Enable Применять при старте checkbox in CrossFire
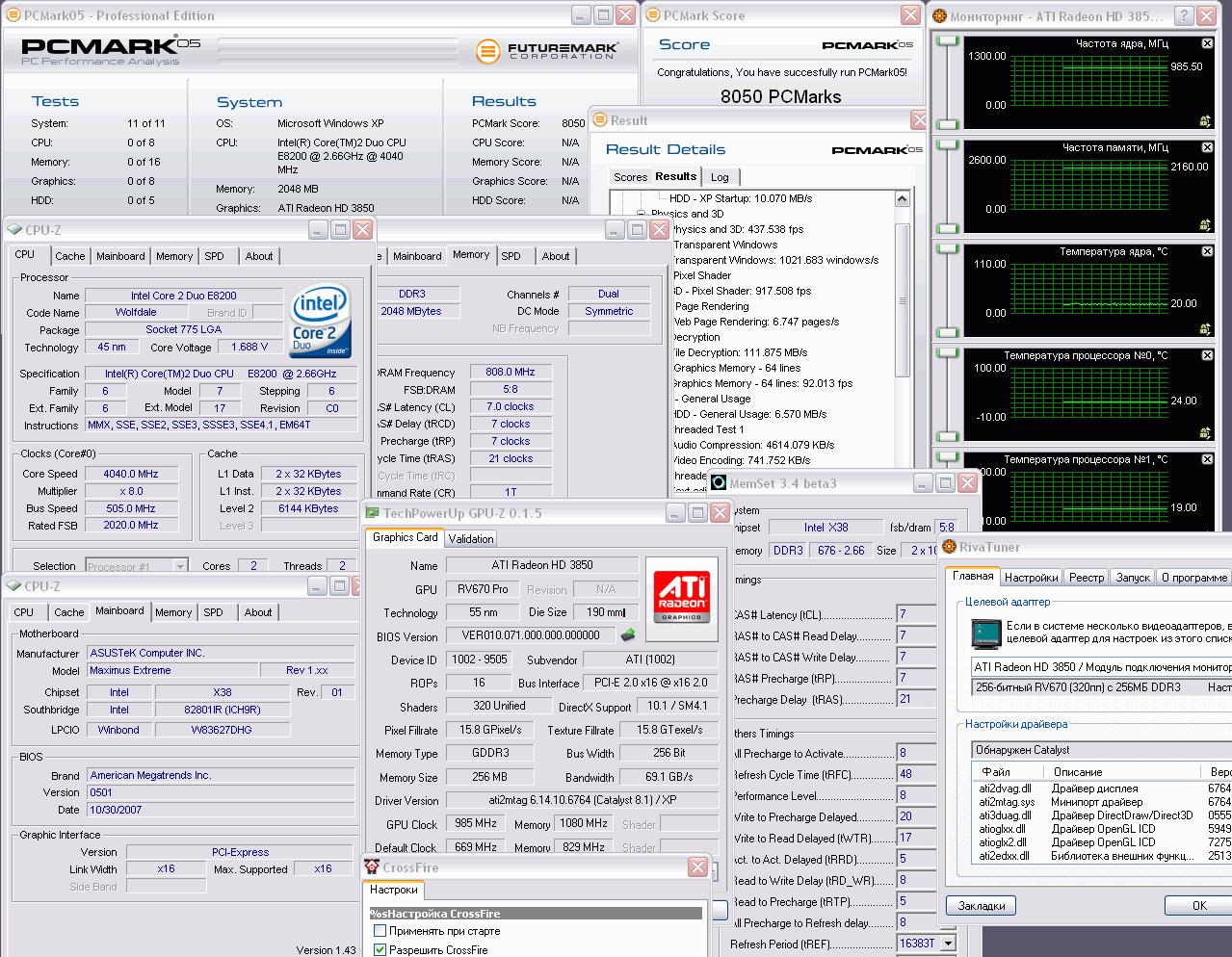The height and width of the screenshot is (957, 1232). tap(380, 931)
